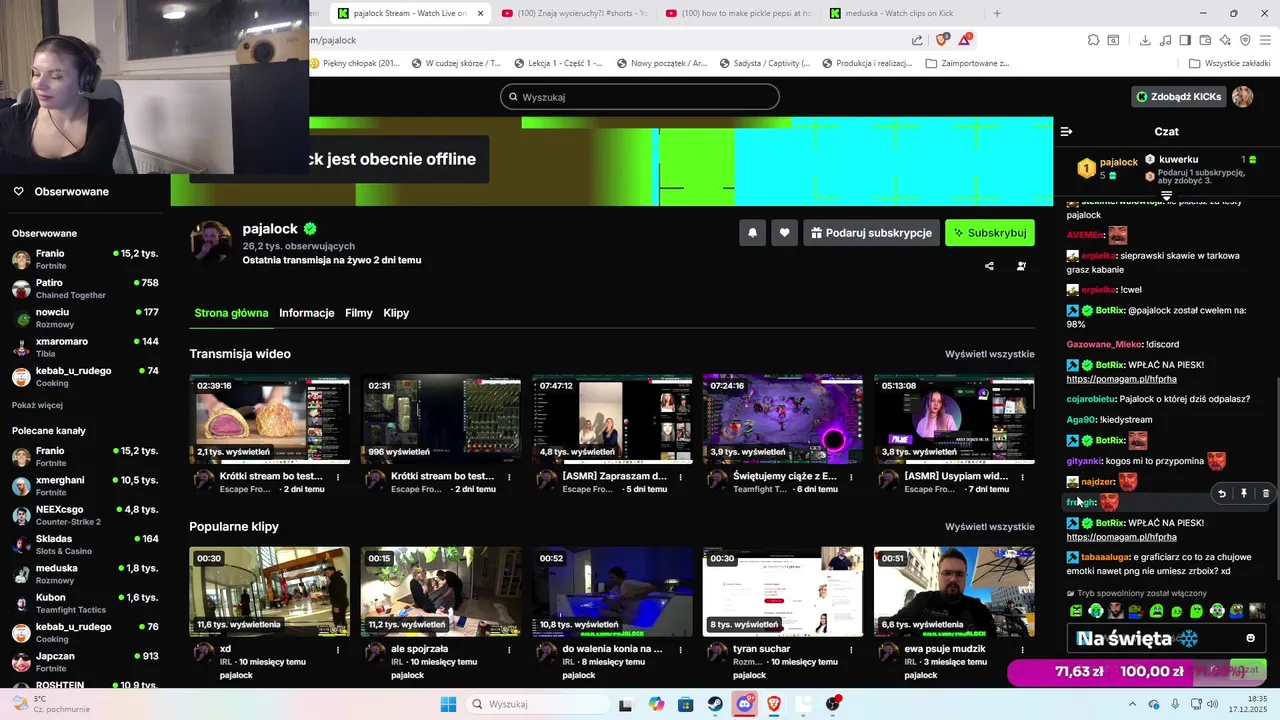
Task: Click the report user icon next to share
Action: point(1021,266)
